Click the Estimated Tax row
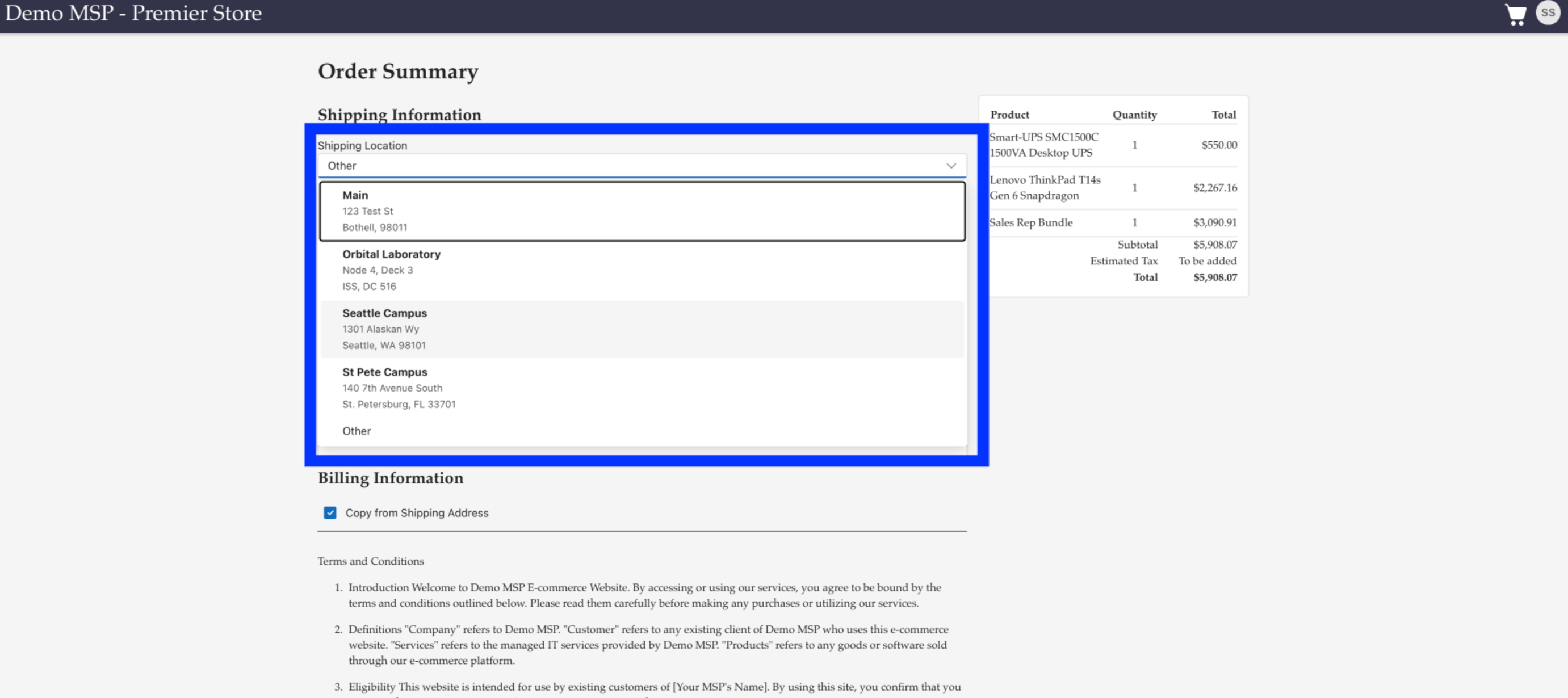This screenshot has width=1568, height=698. (1123, 260)
